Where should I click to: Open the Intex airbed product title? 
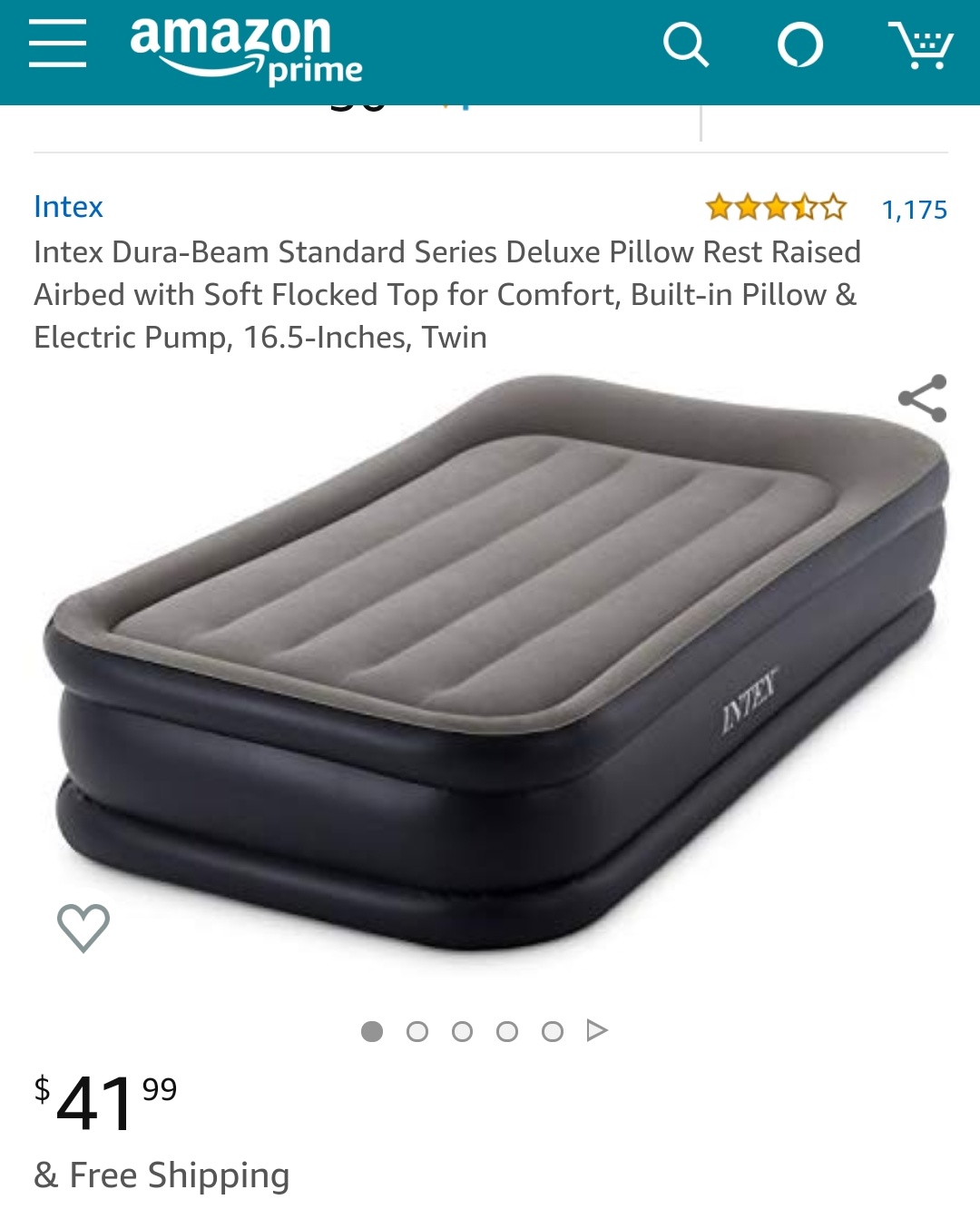click(x=447, y=294)
